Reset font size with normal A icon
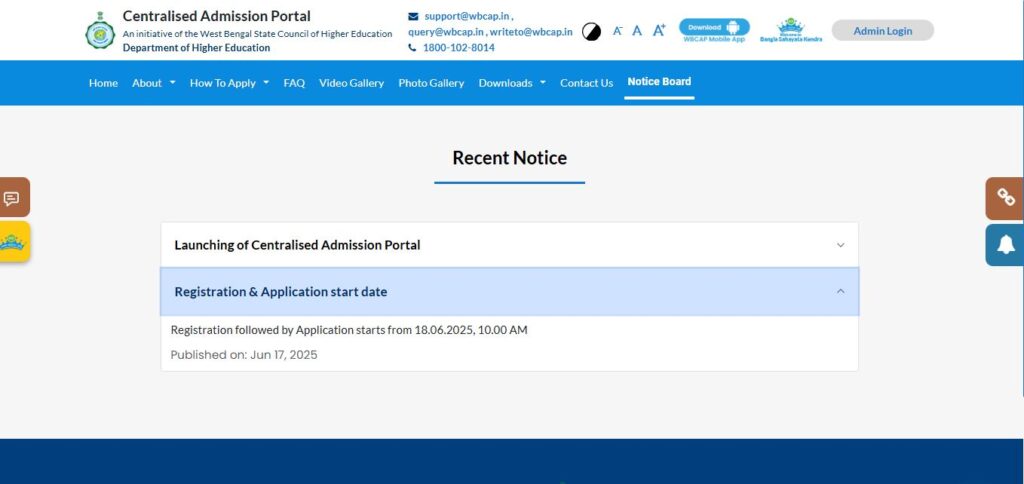 click(637, 31)
